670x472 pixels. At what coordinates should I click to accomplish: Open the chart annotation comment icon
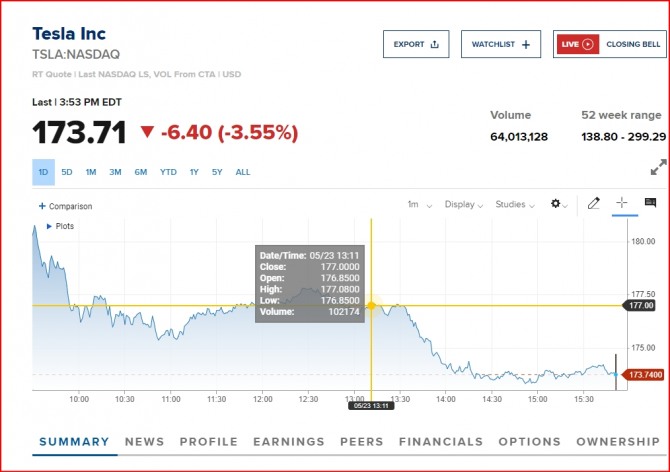point(650,203)
